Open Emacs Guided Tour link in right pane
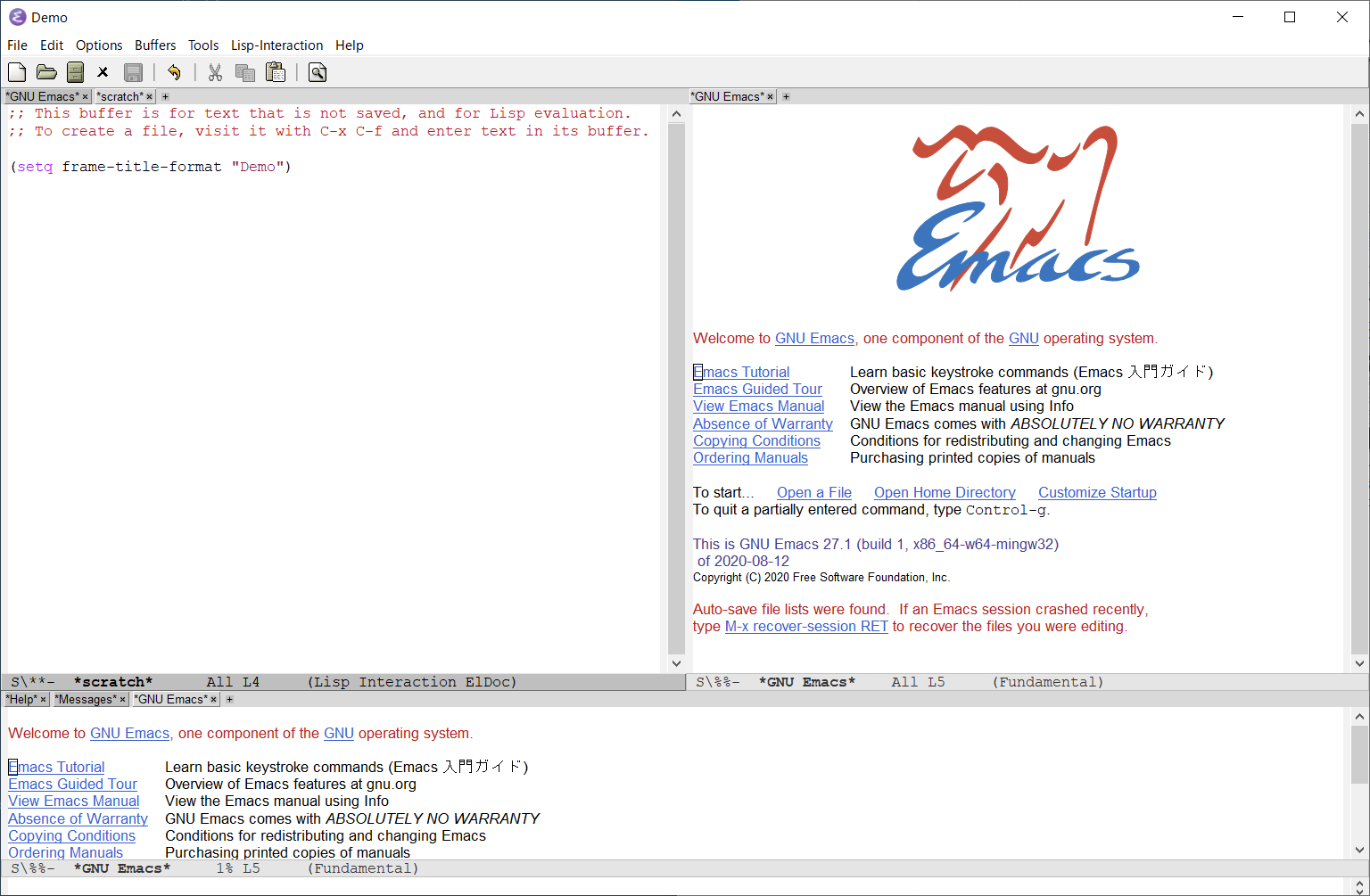Image resolution: width=1370 pixels, height=896 pixels. [x=757, y=390]
